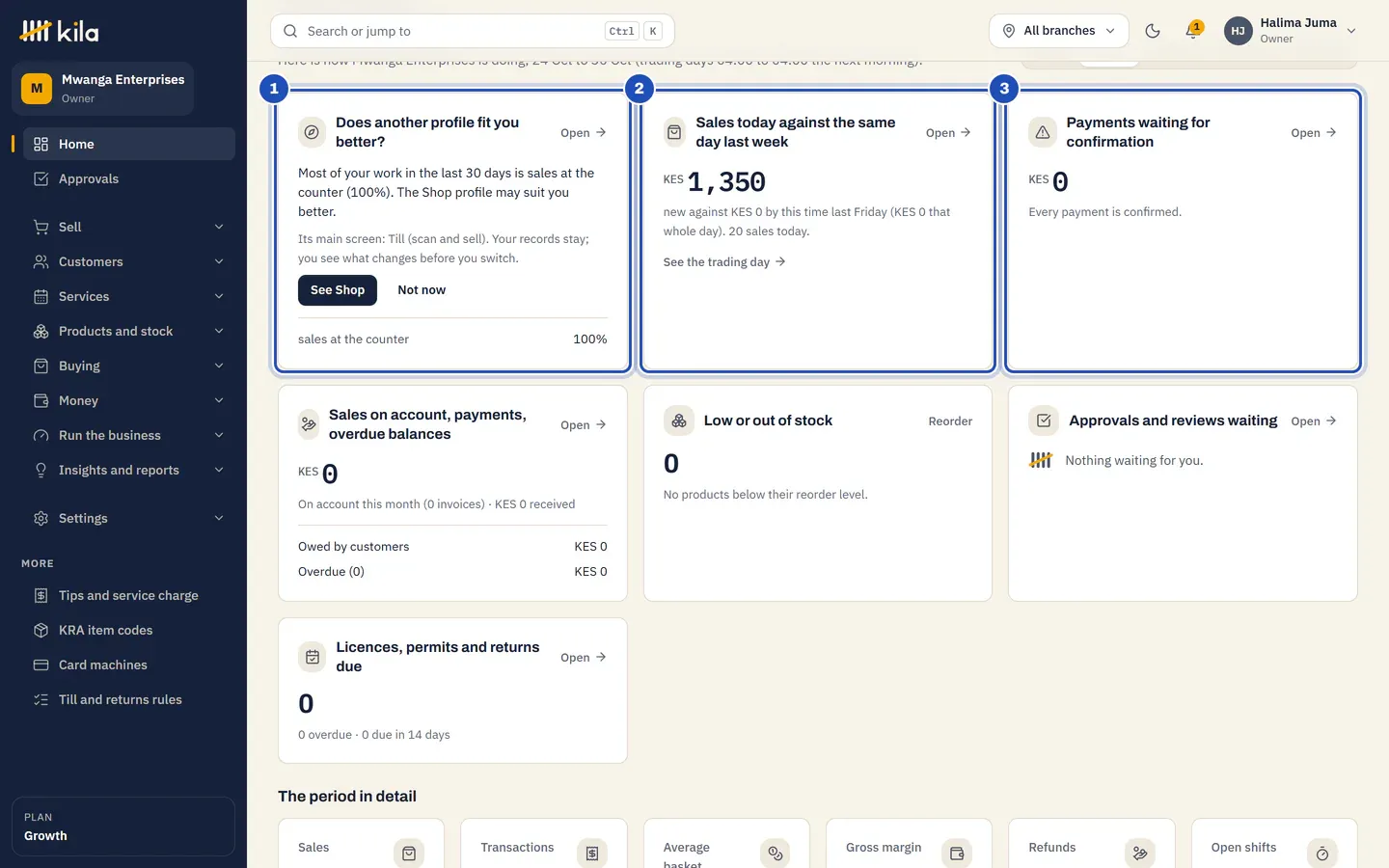
Task: Click the Mwanga Enterprises business switcher
Action: [103, 89]
